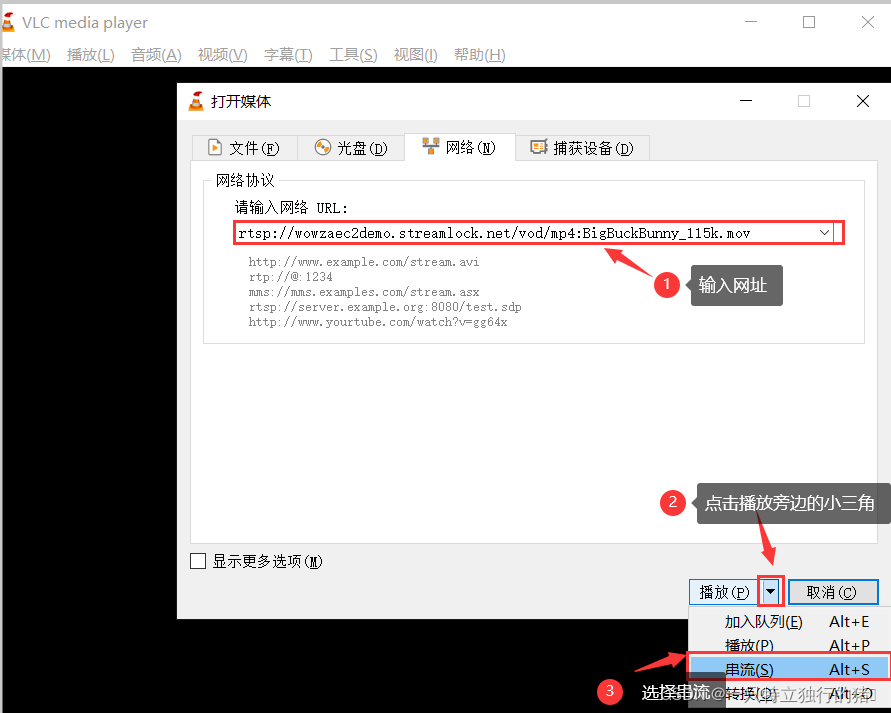
Task: Switch to the 捕获设备(D) tab
Action: [582, 148]
